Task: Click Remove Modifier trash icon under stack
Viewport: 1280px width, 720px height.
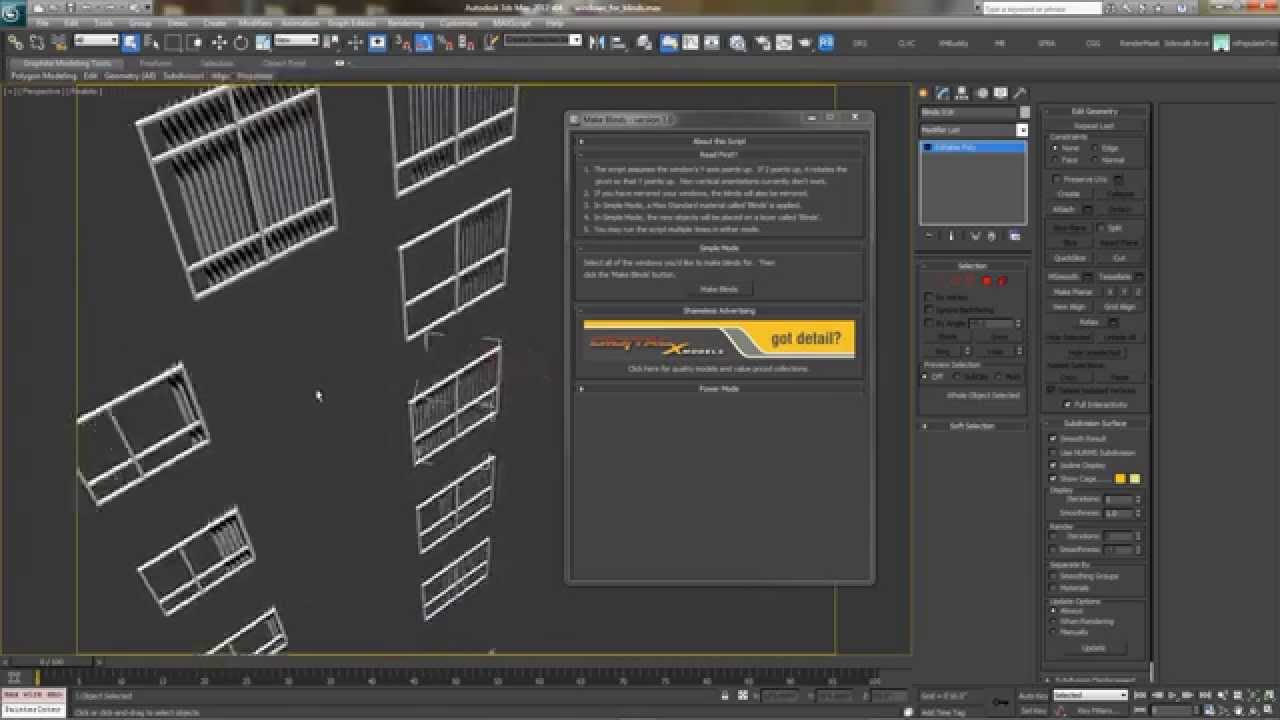Action: click(x=991, y=236)
